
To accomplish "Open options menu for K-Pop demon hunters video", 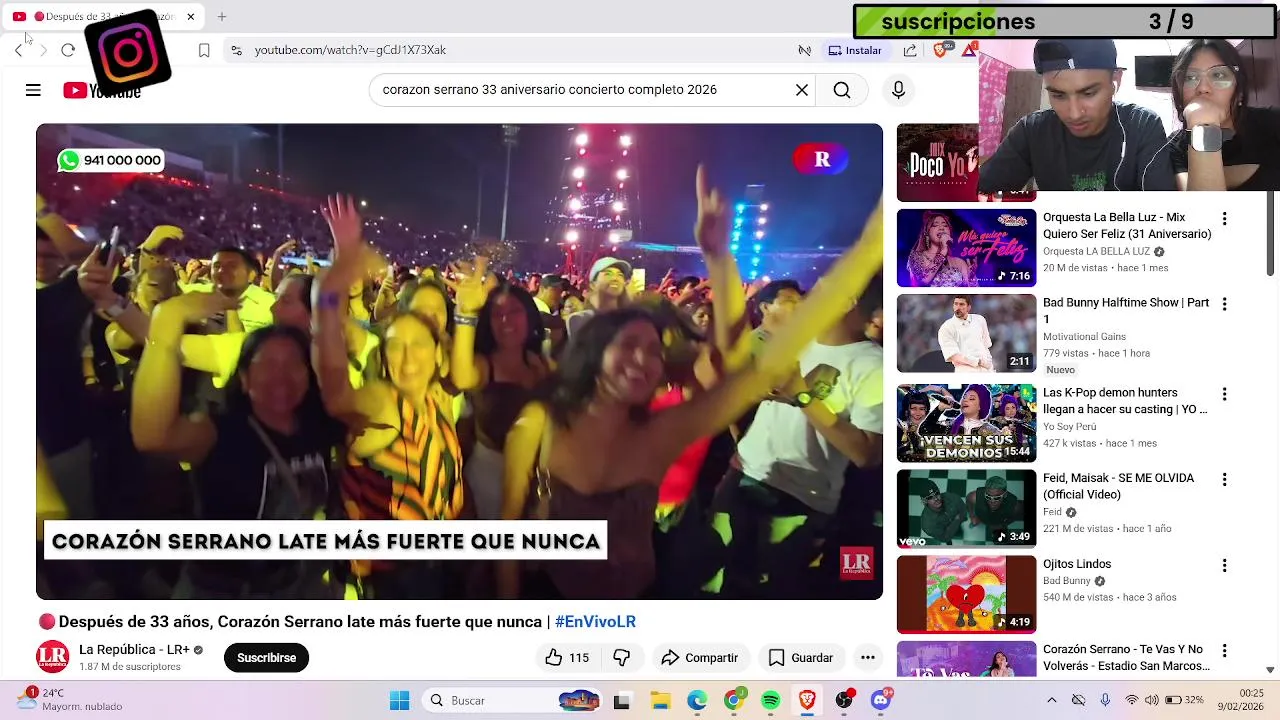I will pos(1224,394).
